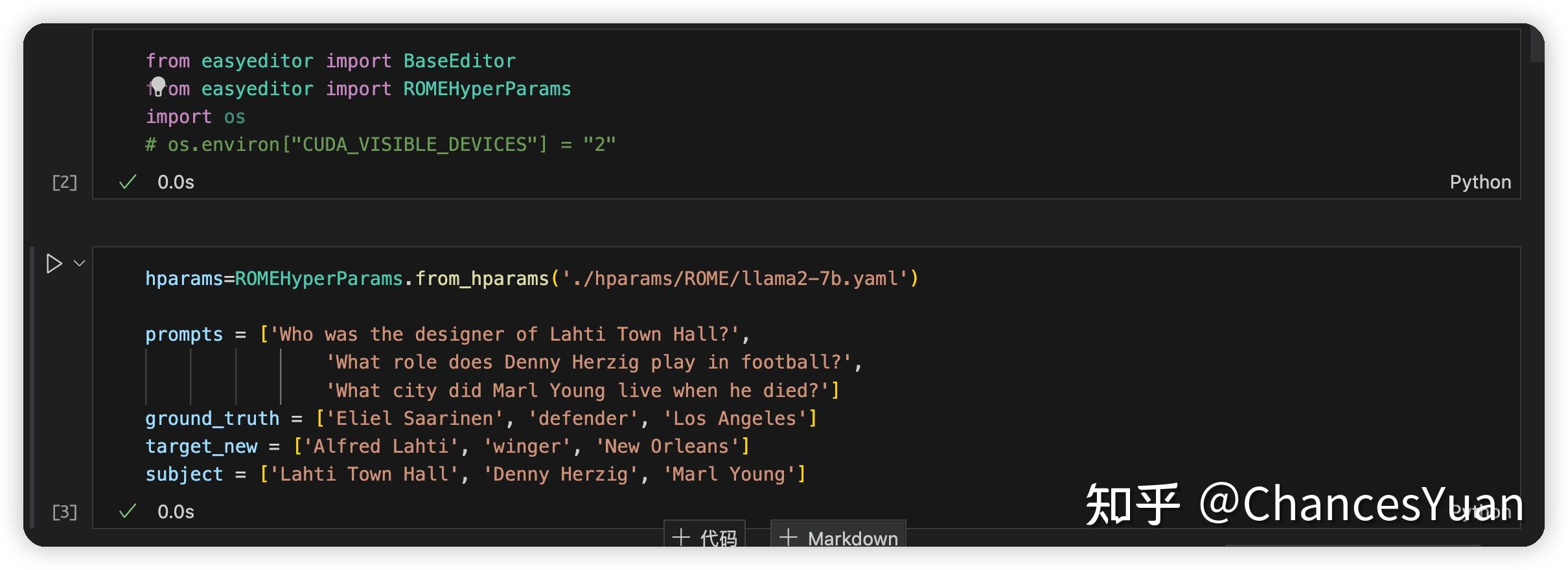Viewport: 1568px width, 570px height.
Task: Click the commented CUDA_VISIBLE_DEVICES line
Action: (x=380, y=144)
